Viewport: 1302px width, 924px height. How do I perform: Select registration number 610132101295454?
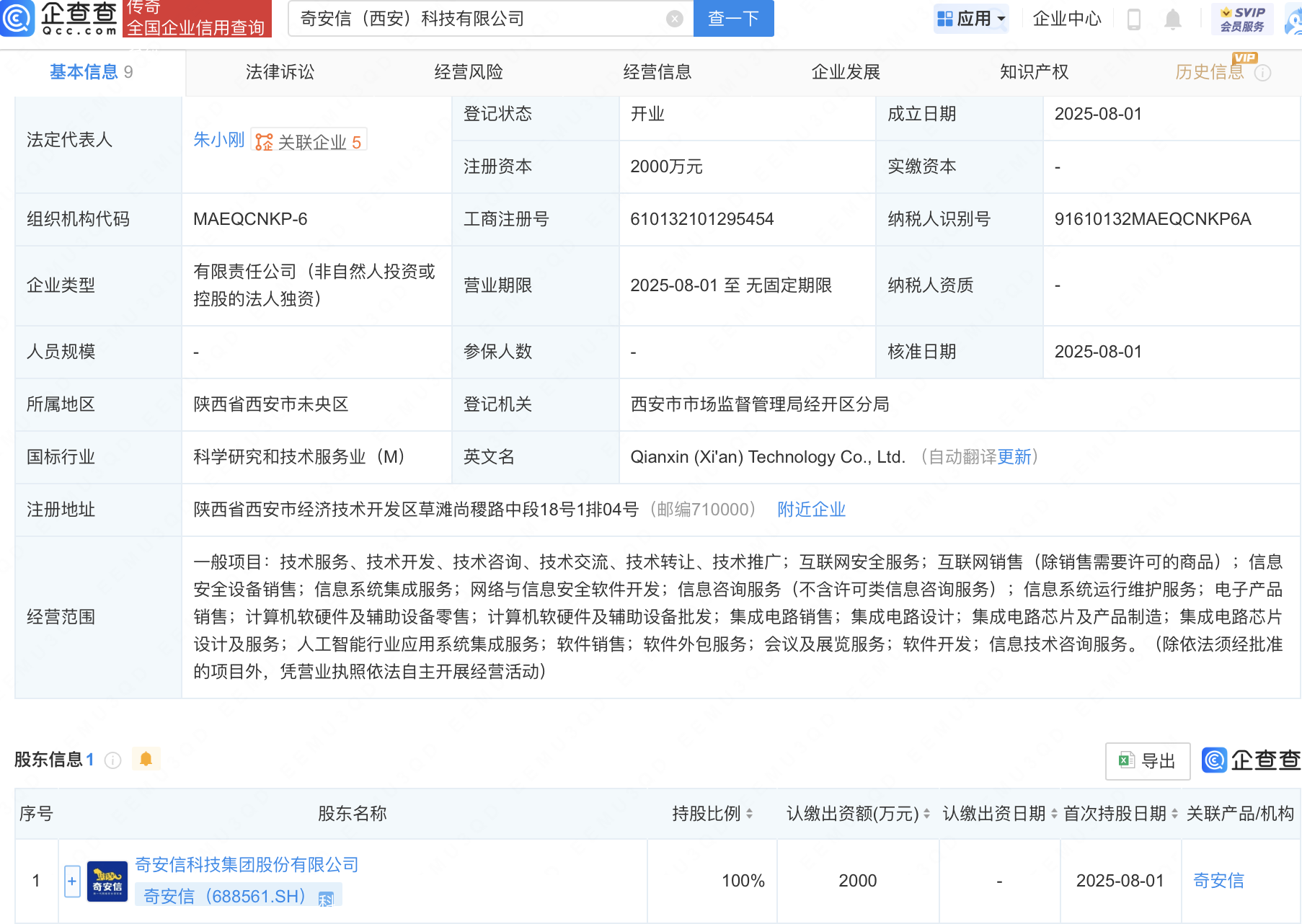702,219
